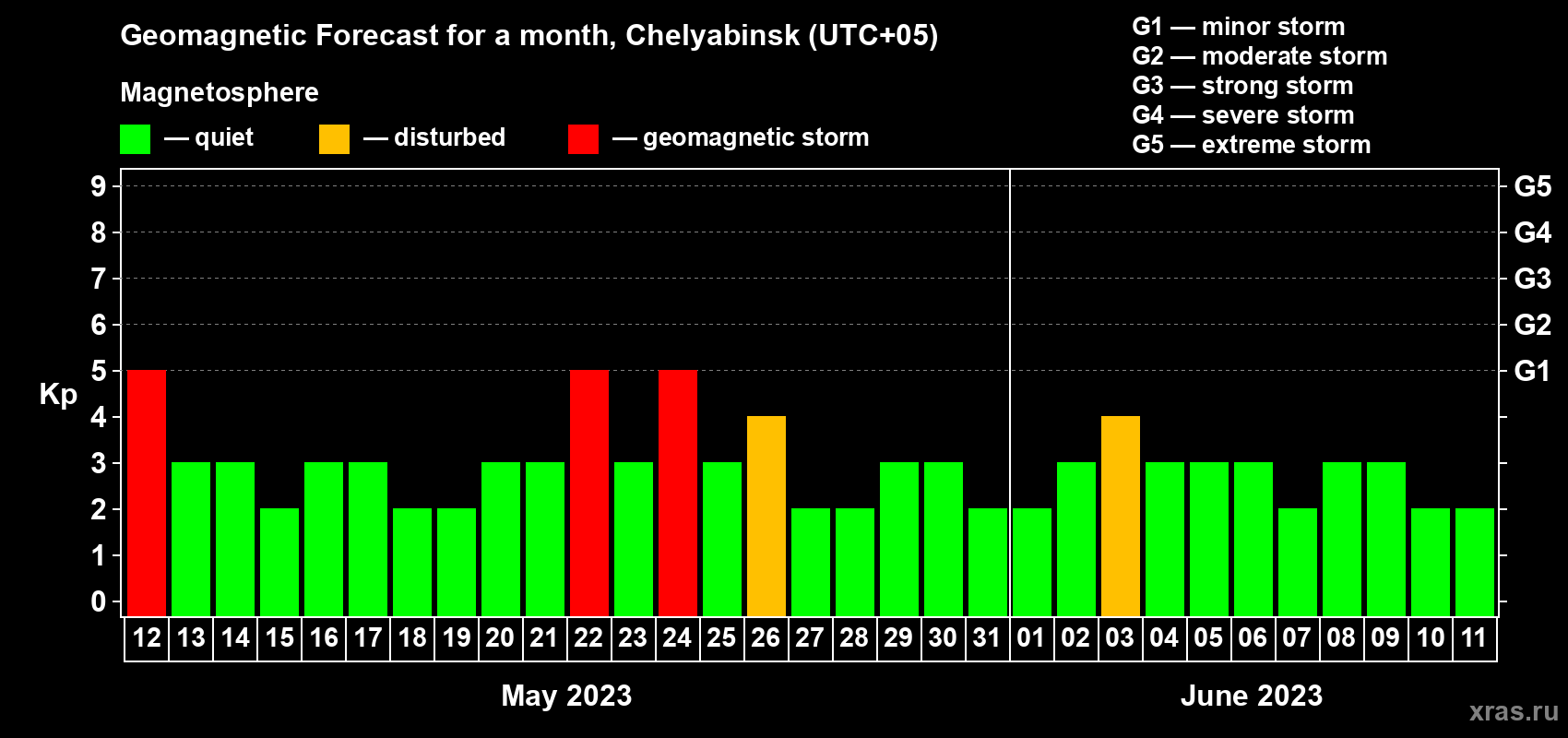
Task: Click date label 16 on the axis
Action: pos(324,637)
